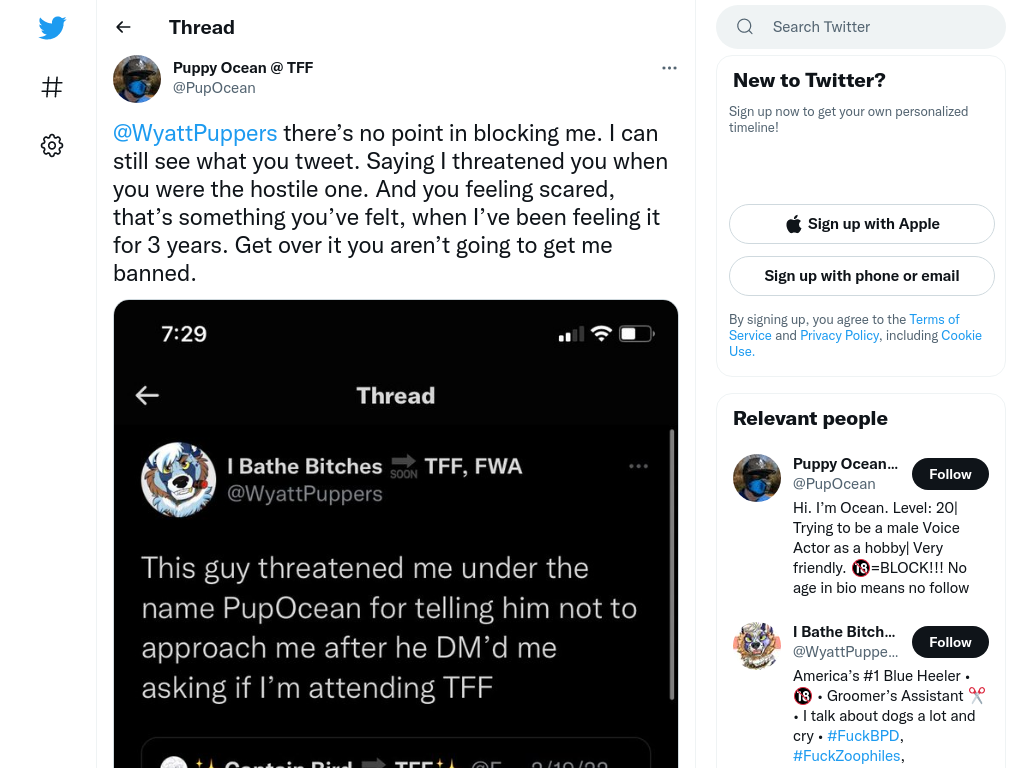Click Sign up with phone or email
The image size is (1024, 768).
pyautogui.click(x=861, y=276)
